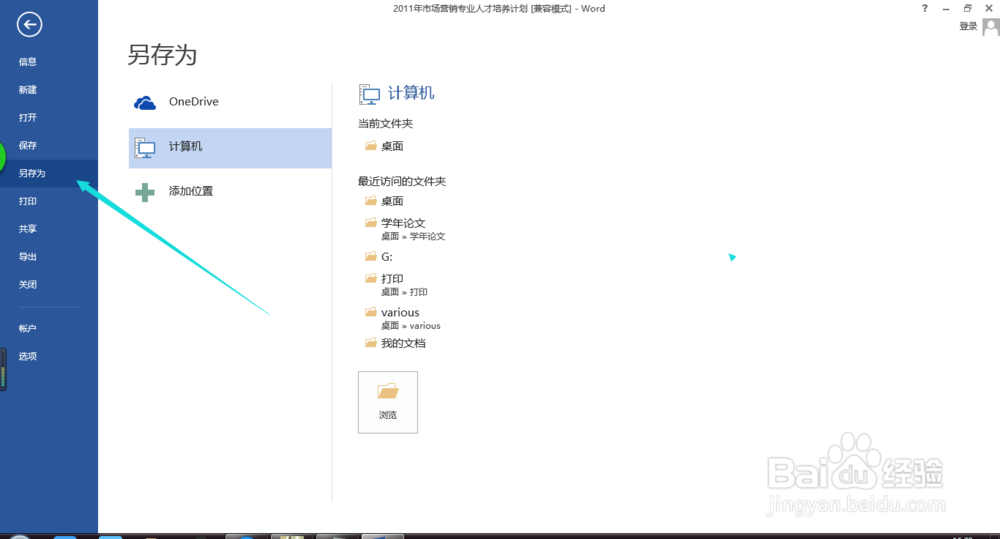The image size is (1000, 539).
Task: Select 另存为 in the sidebar
Action: (x=32, y=174)
